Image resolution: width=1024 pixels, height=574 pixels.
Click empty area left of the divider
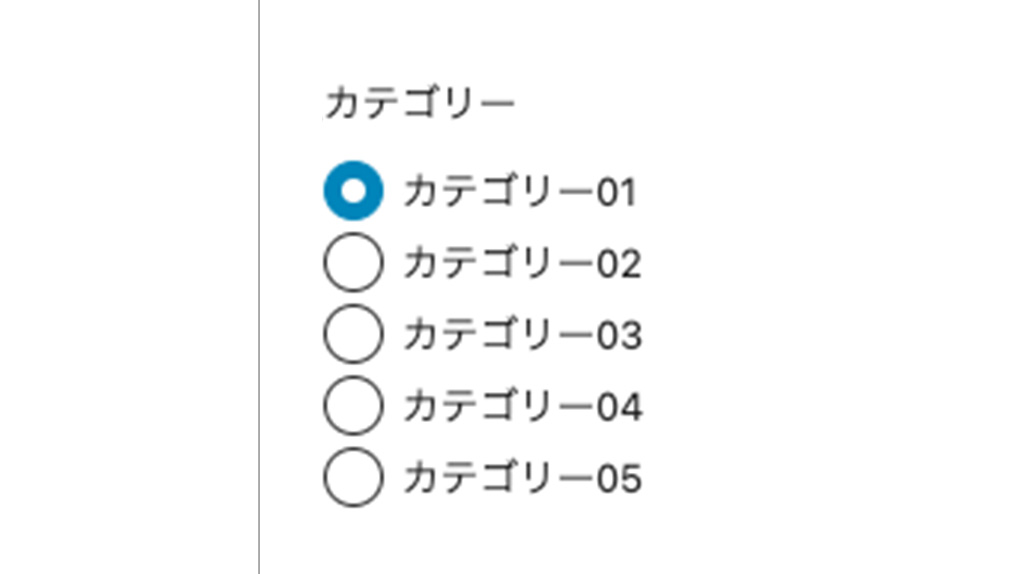point(129,287)
